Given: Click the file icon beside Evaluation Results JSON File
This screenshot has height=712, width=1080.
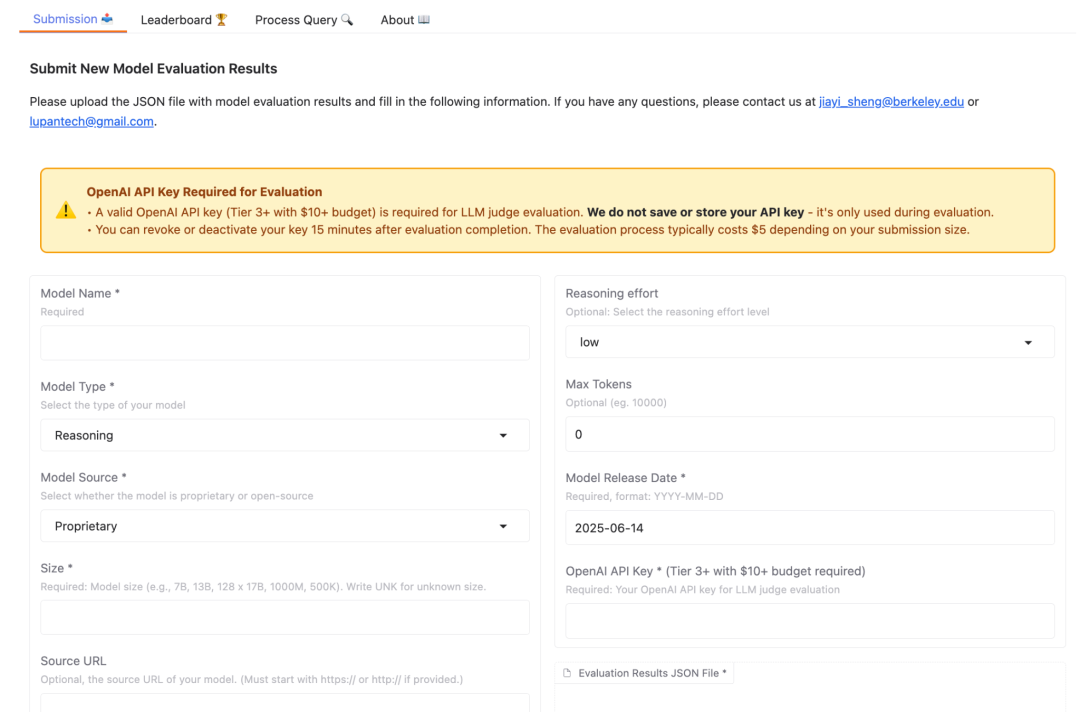Looking at the screenshot, I should [567, 673].
